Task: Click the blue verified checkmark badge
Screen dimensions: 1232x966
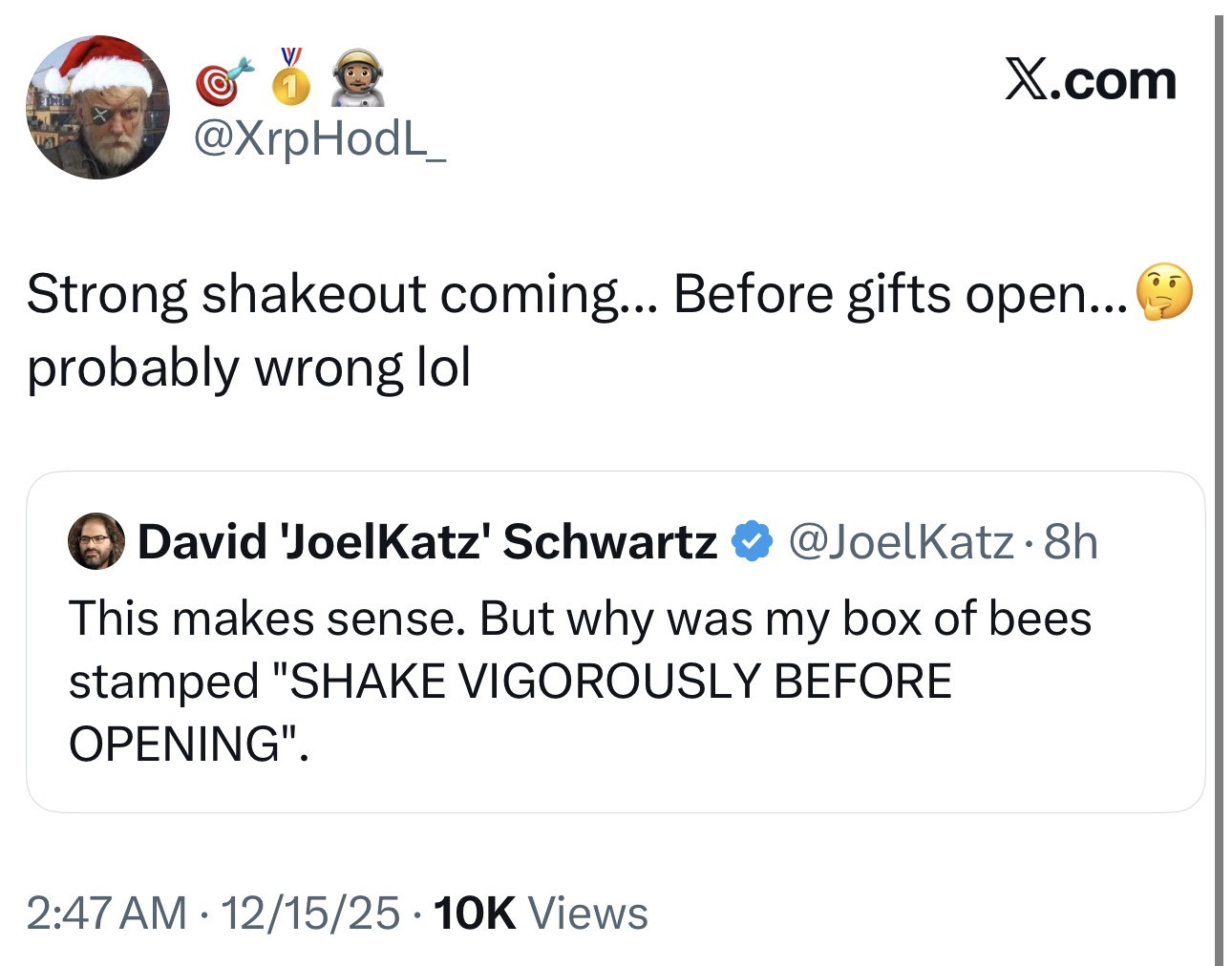Action: pos(752,542)
